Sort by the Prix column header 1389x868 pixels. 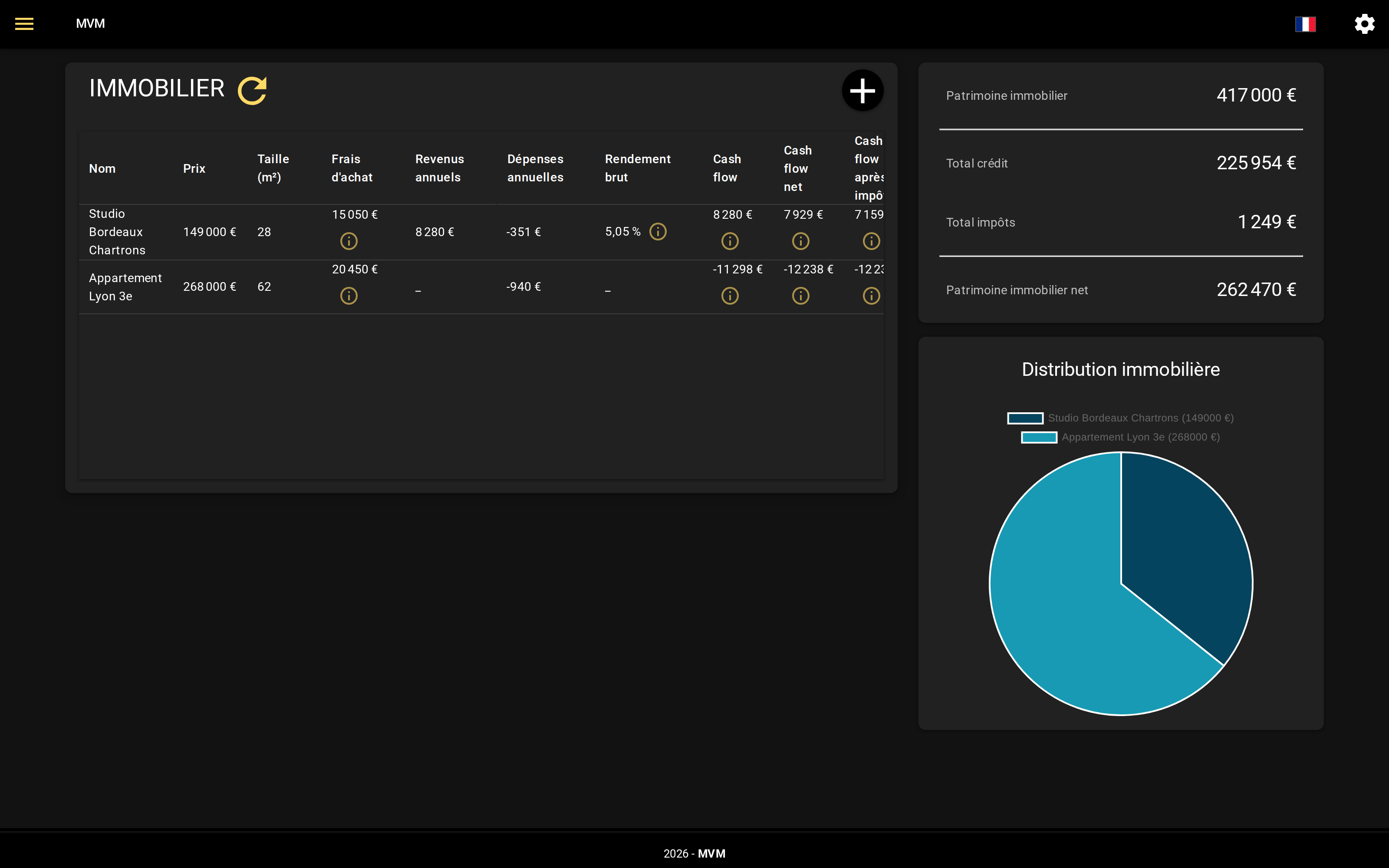(x=194, y=168)
